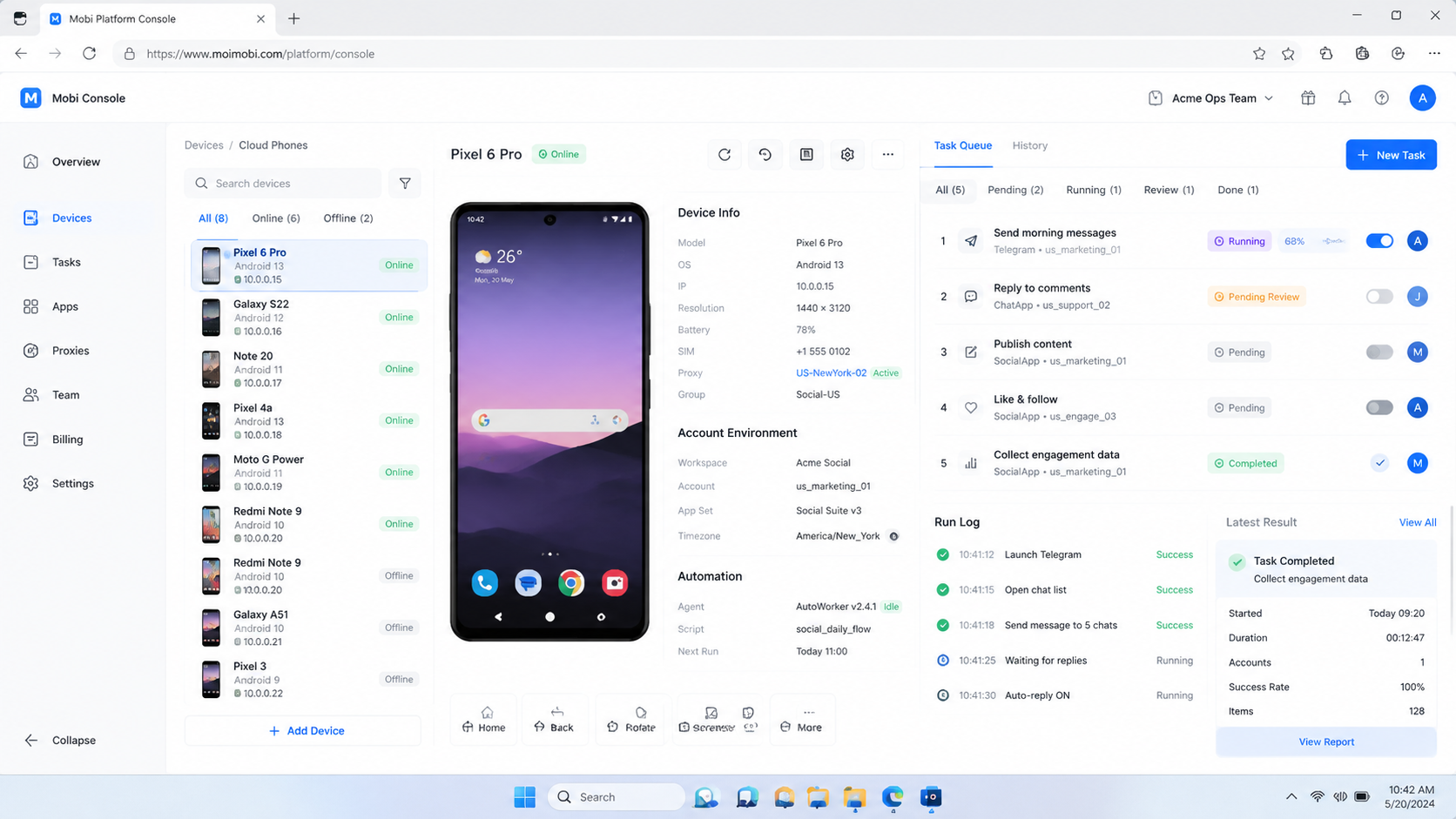Open the Windows Start menu
This screenshot has width=1456, height=819.
click(525, 797)
